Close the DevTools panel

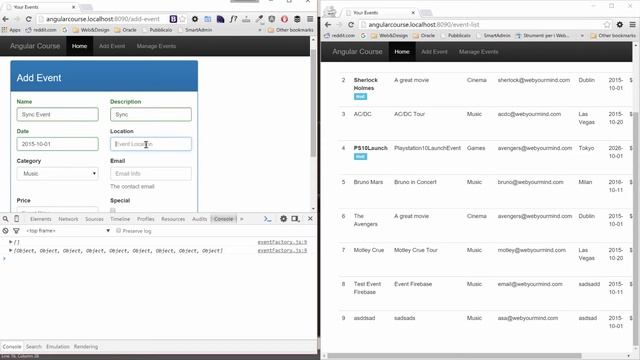tap(310, 219)
